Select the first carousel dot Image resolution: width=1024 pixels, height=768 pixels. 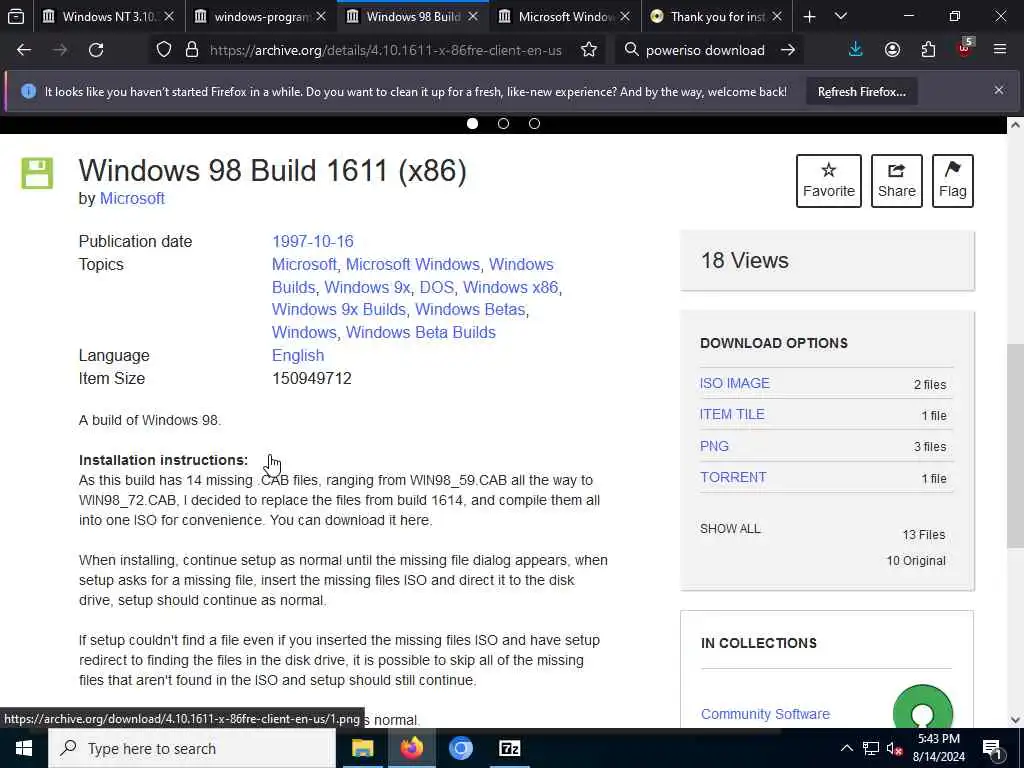pyautogui.click(x=472, y=123)
